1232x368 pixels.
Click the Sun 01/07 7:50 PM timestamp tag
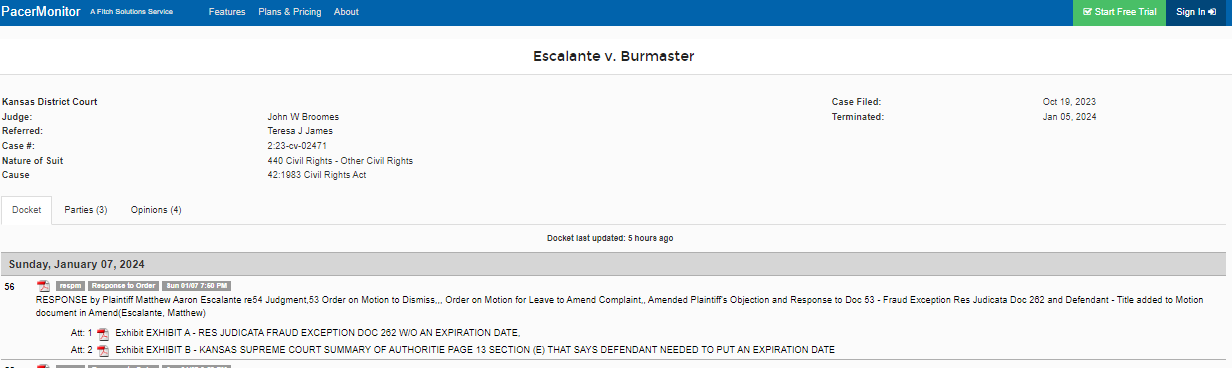pos(197,286)
